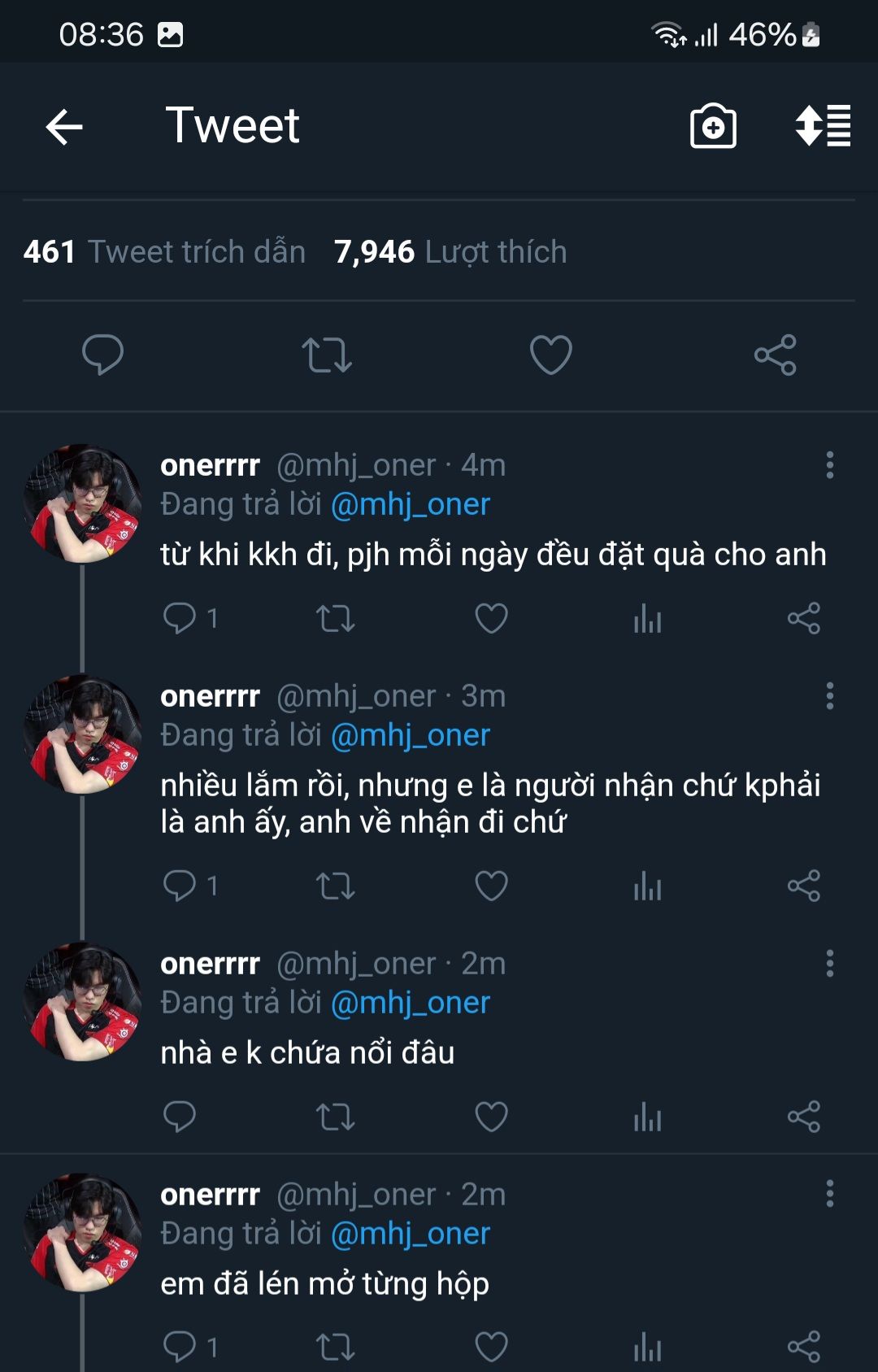Retweet the 'nhiều lắm rồi' reply
The width and height of the screenshot is (878, 1372).
tap(335, 886)
